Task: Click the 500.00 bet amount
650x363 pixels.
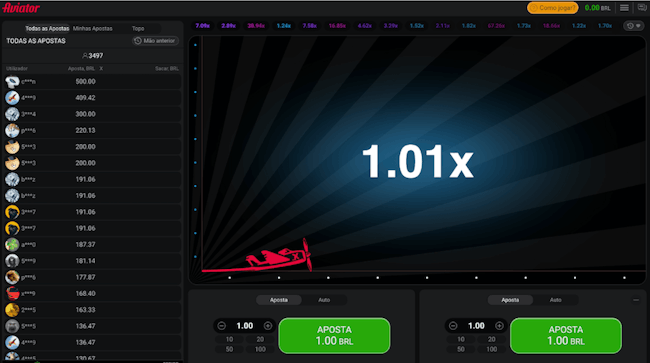Action: [x=85, y=82]
